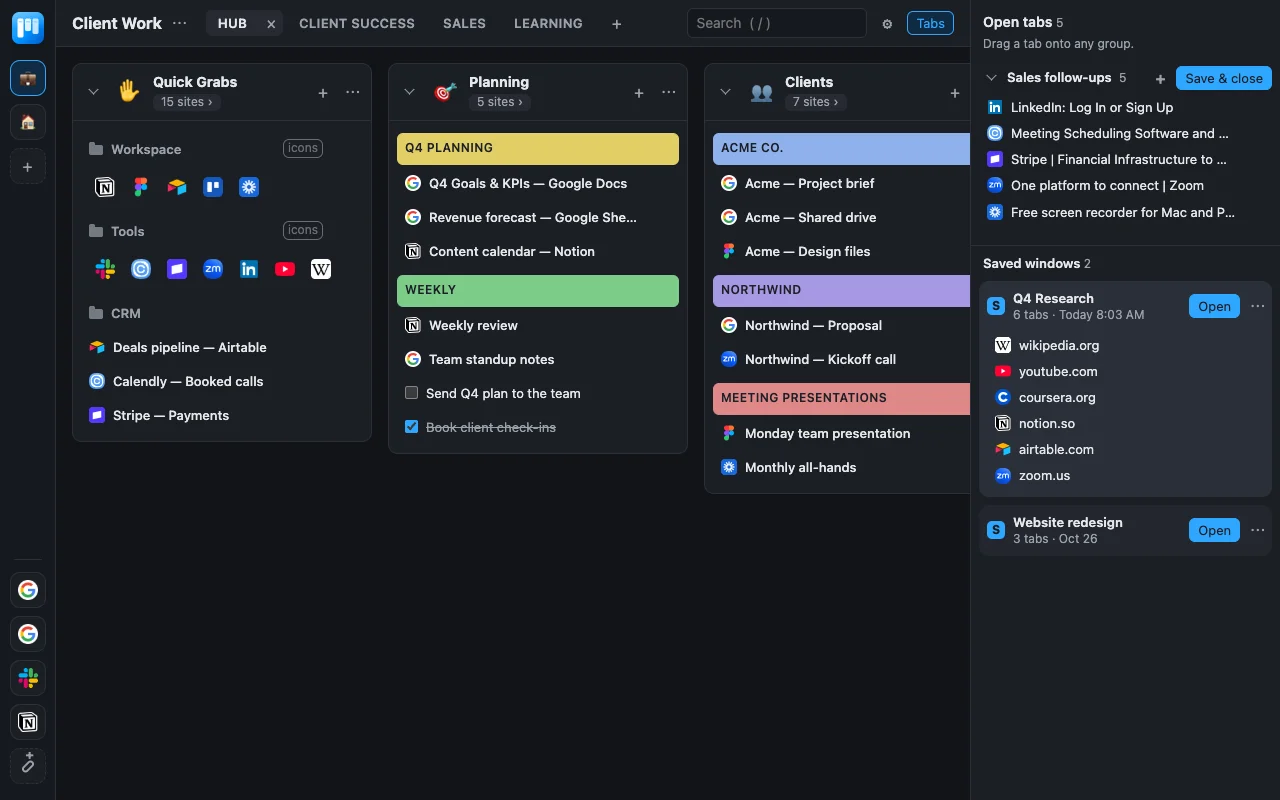1280x800 pixels.
Task: Open Slack from the left sidebar
Action: (x=28, y=678)
